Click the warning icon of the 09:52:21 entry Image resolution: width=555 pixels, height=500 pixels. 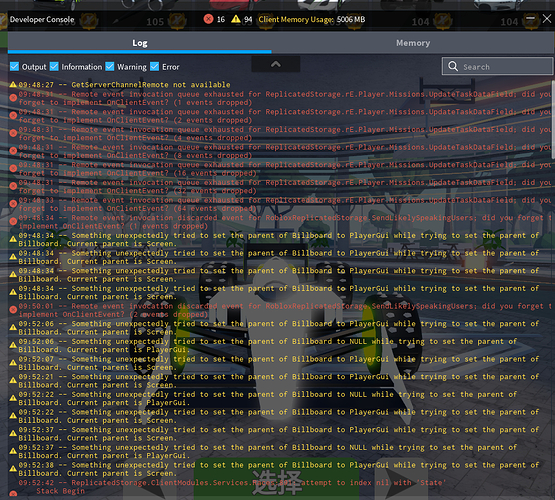coord(13,380)
